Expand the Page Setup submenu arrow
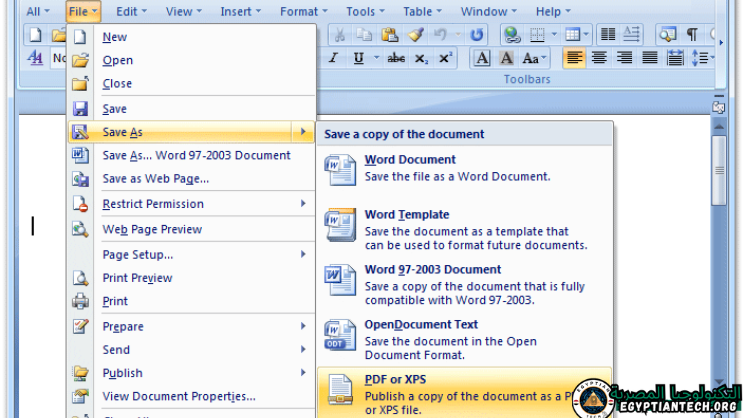The image size is (743, 418). [x=303, y=254]
